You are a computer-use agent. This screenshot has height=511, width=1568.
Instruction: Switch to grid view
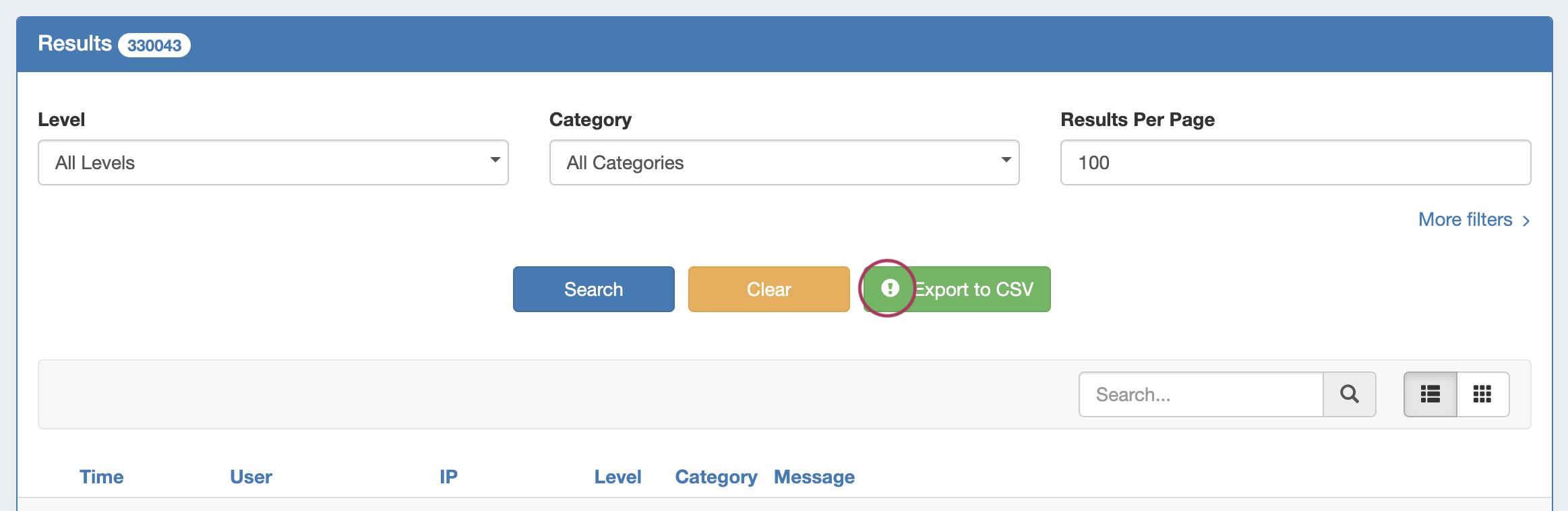[1482, 394]
